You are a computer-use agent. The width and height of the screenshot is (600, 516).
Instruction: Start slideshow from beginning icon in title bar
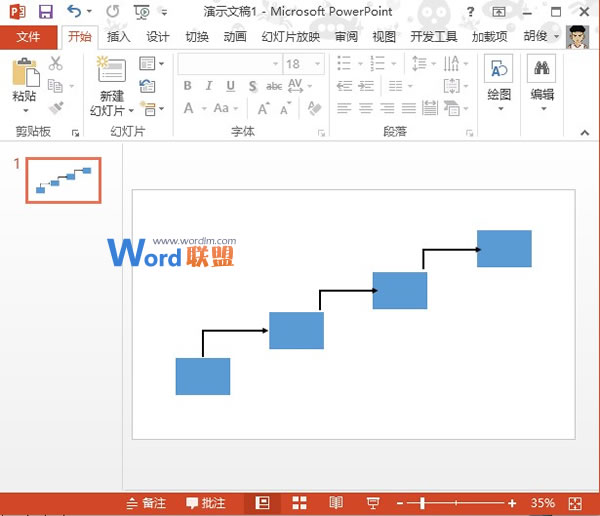tap(142, 12)
